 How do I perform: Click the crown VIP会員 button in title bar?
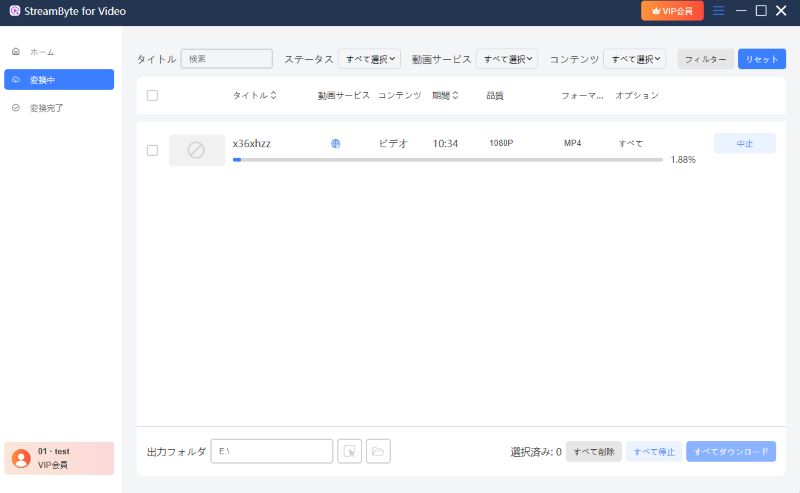point(672,11)
